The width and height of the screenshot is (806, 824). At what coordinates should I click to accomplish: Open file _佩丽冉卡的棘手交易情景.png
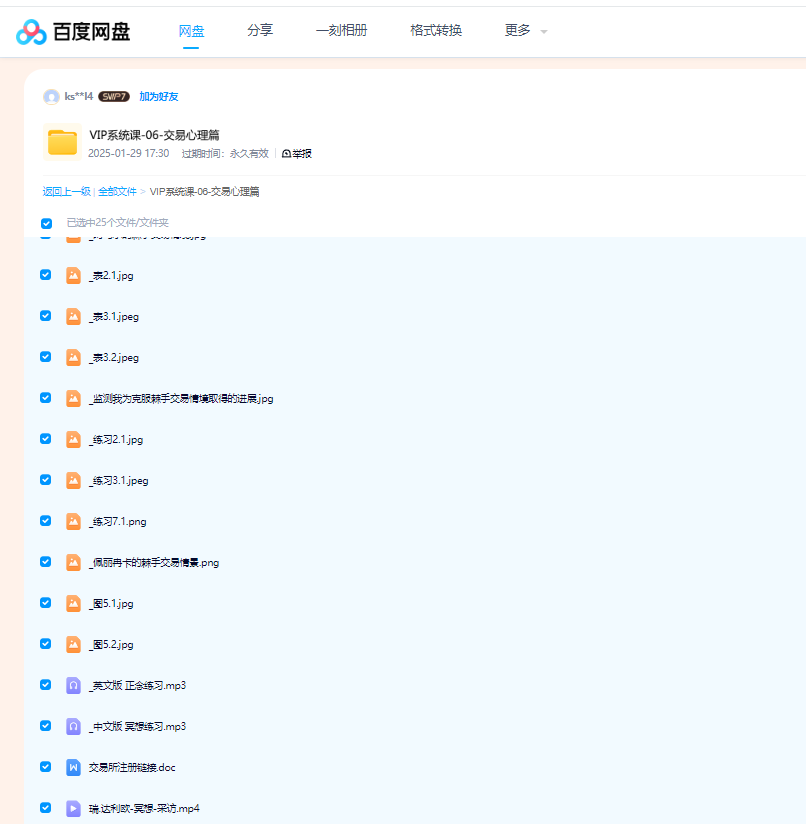tap(154, 562)
